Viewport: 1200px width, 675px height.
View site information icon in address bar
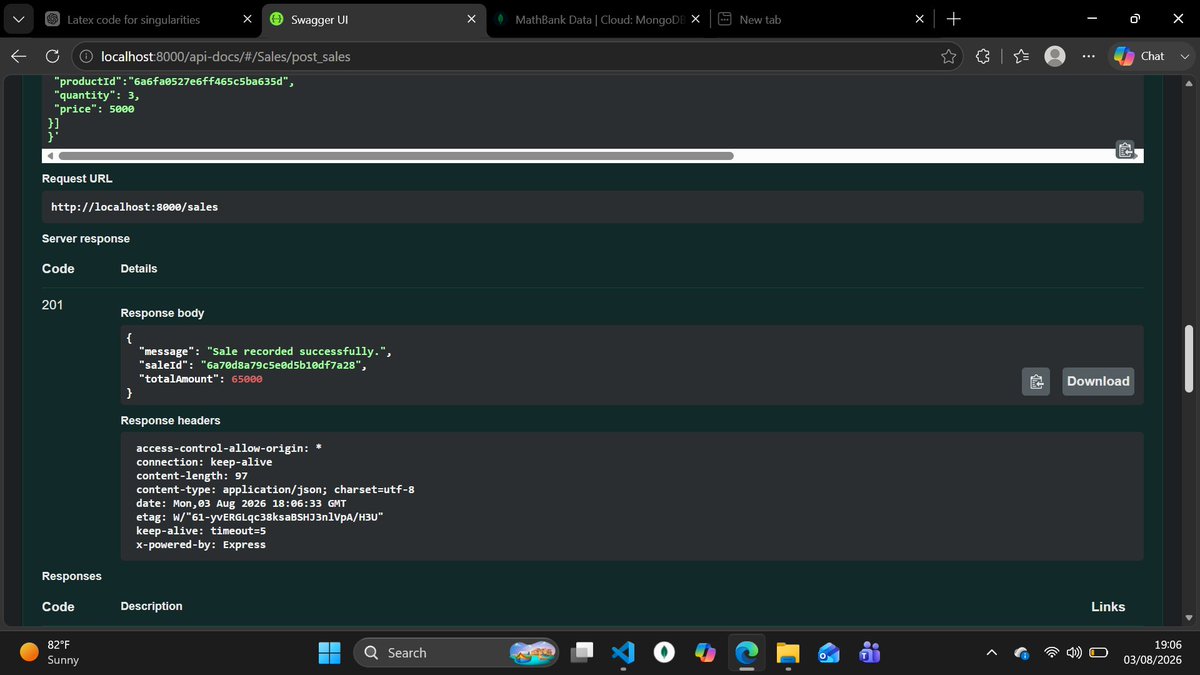click(86, 56)
